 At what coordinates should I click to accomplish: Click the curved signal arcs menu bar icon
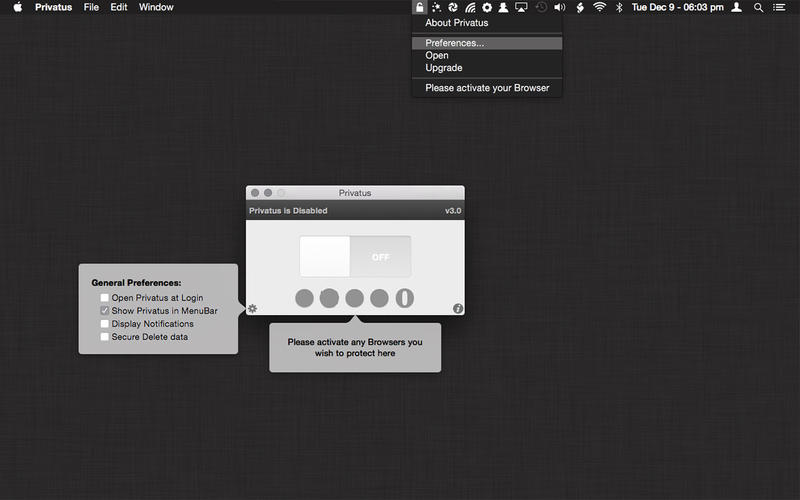pos(470,7)
